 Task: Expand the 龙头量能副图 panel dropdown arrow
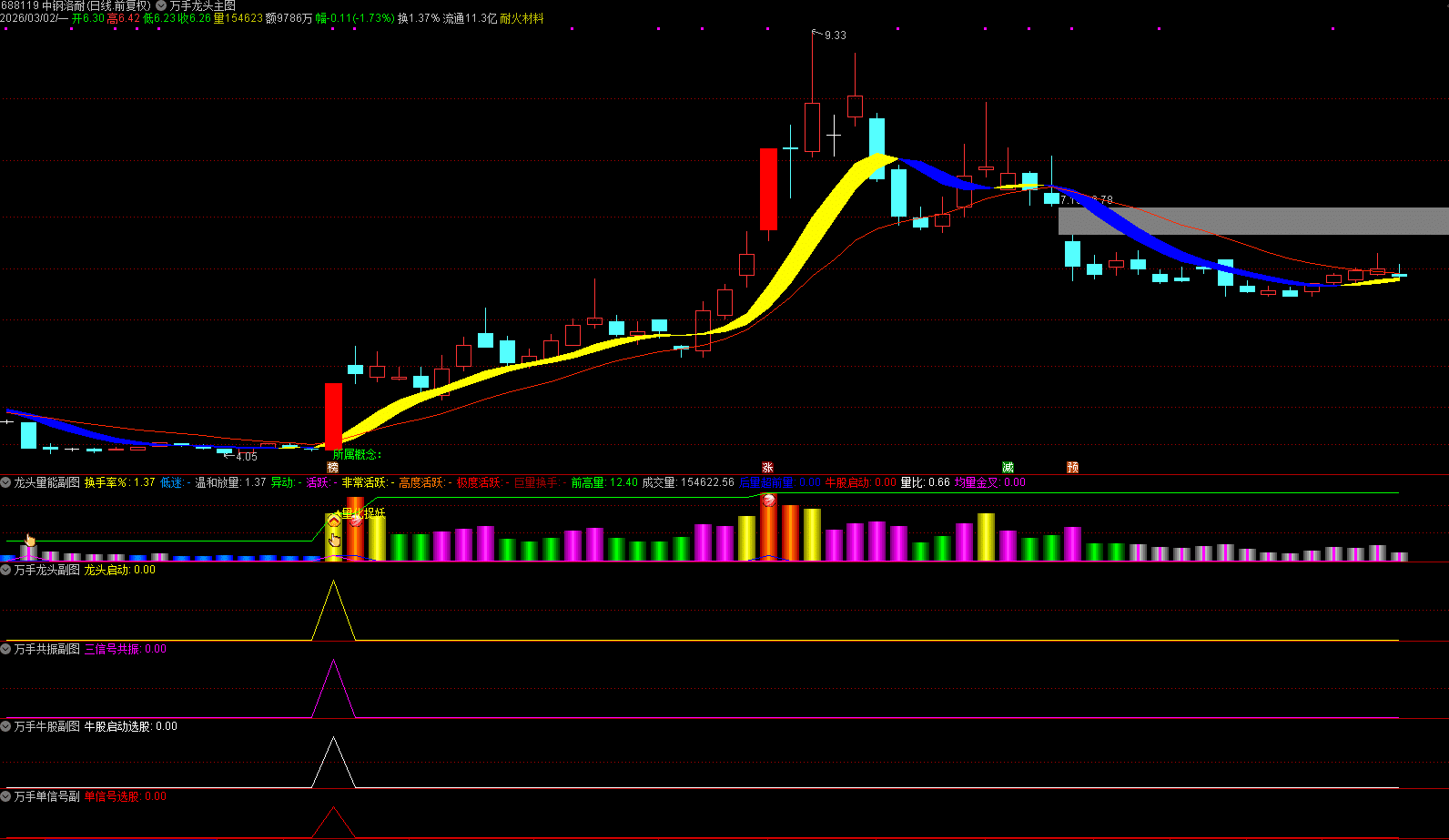[x=6, y=482]
